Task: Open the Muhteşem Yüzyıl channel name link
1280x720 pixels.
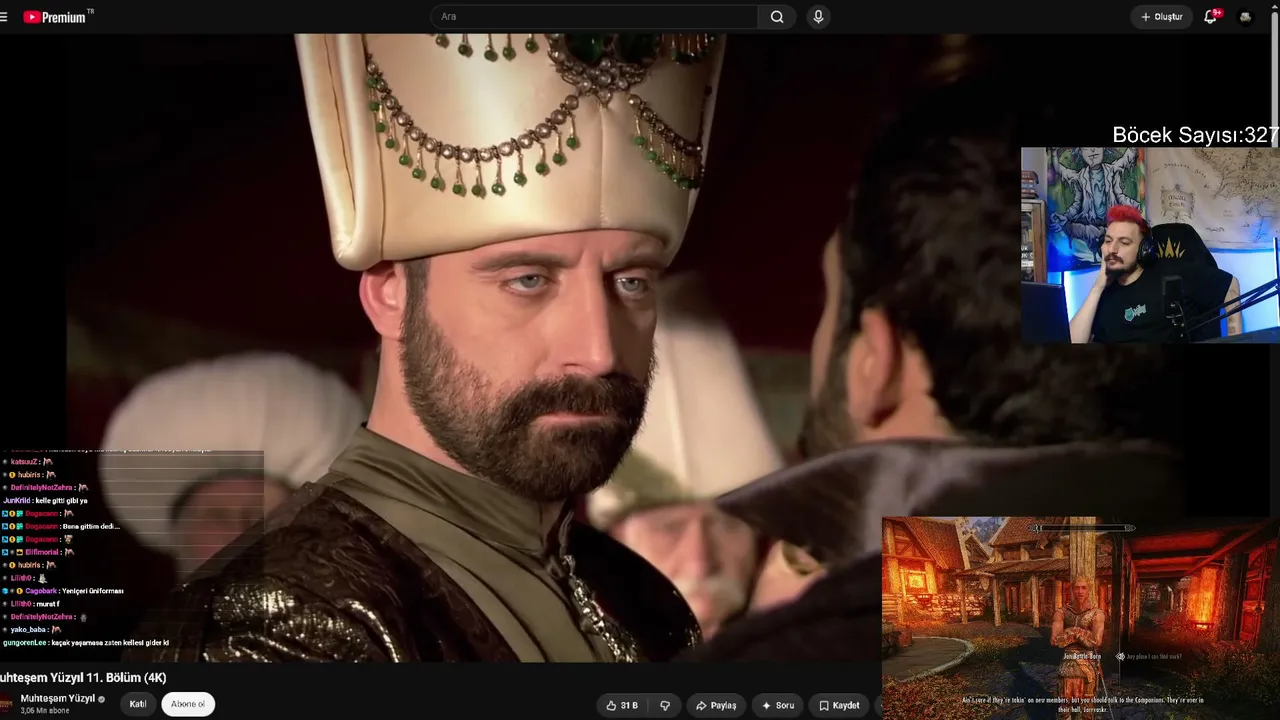Action: 58,698
